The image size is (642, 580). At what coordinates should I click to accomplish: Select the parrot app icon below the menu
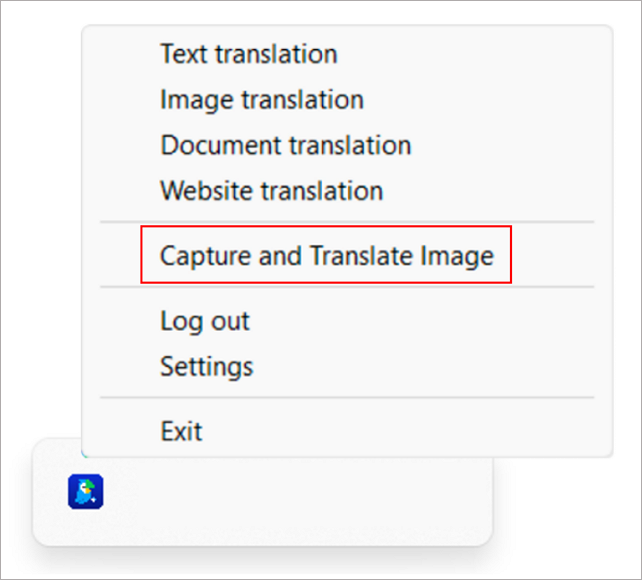pyautogui.click(x=86, y=492)
